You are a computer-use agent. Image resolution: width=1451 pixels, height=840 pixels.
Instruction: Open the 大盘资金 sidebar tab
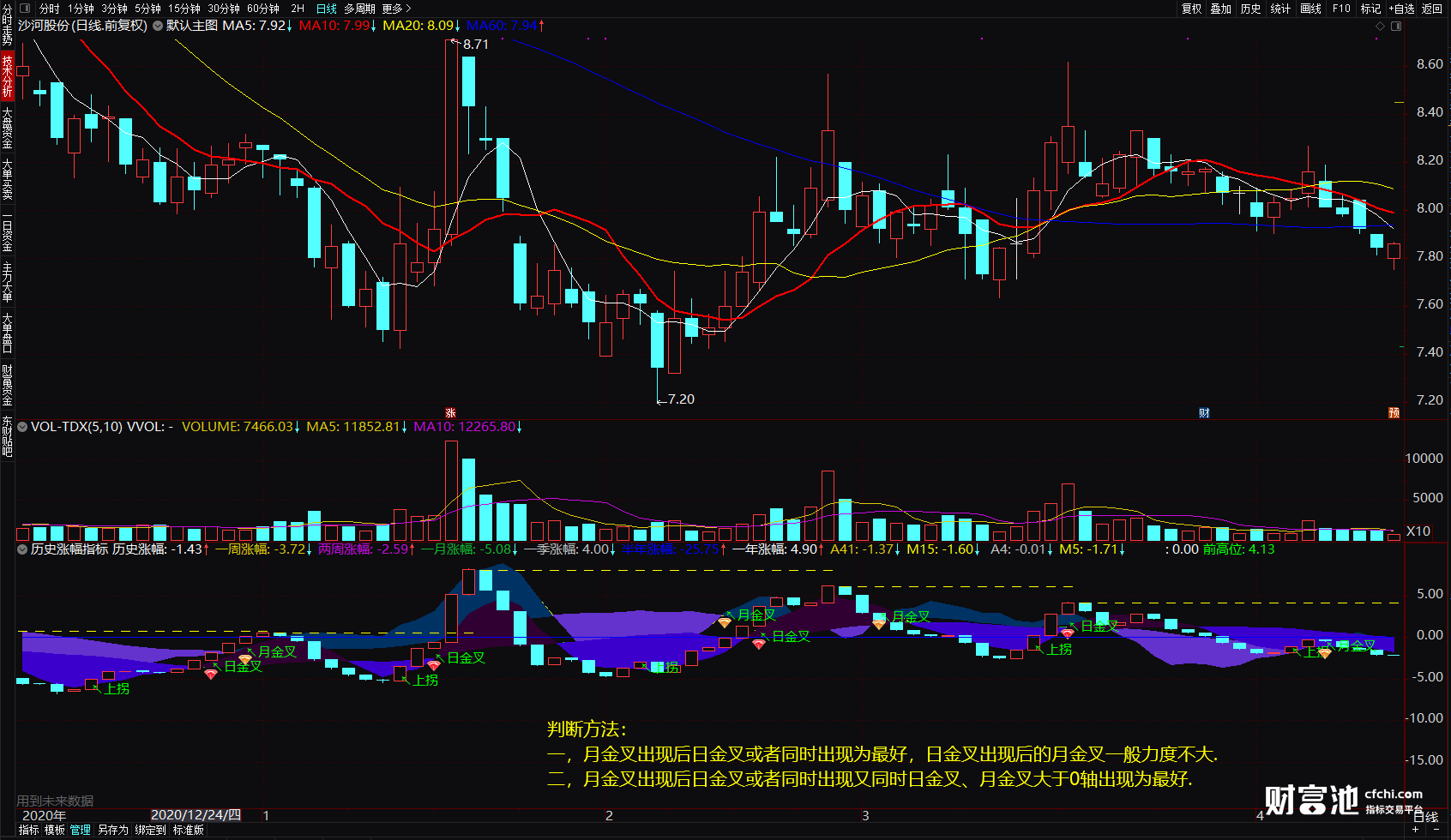point(7,127)
